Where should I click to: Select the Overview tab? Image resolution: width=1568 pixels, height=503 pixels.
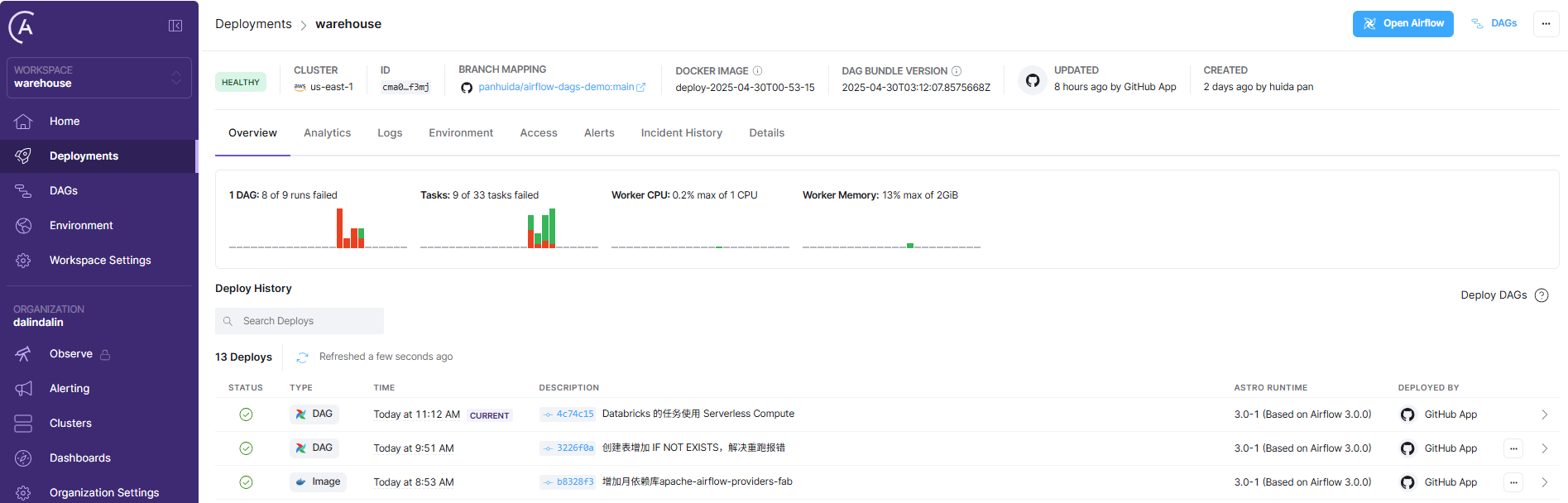pyautogui.click(x=252, y=133)
